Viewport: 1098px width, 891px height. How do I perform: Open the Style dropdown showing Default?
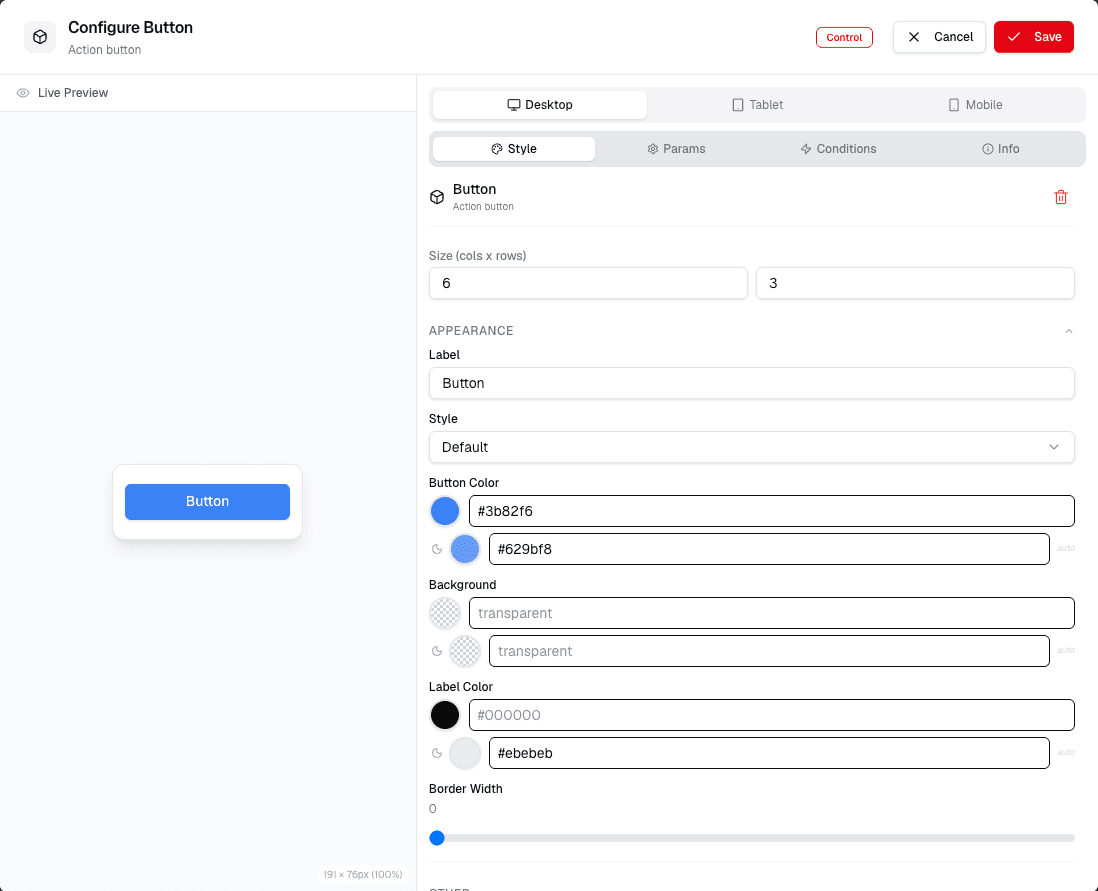click(x=751, y=448)
